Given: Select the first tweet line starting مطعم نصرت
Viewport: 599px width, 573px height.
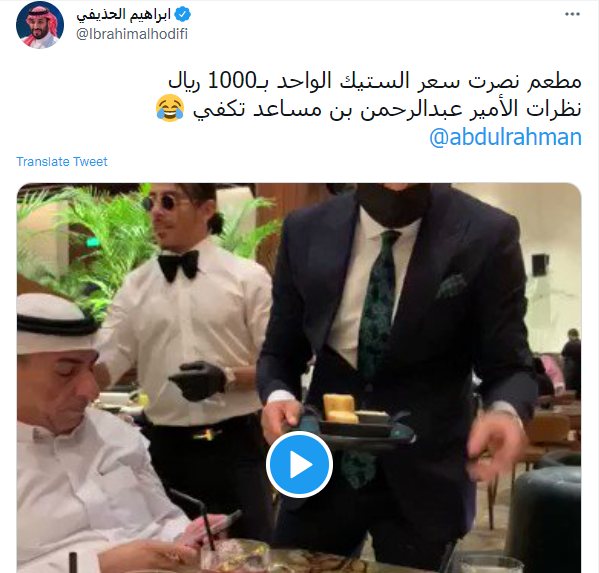Looking at the screenshot, I should click(375, 81).
